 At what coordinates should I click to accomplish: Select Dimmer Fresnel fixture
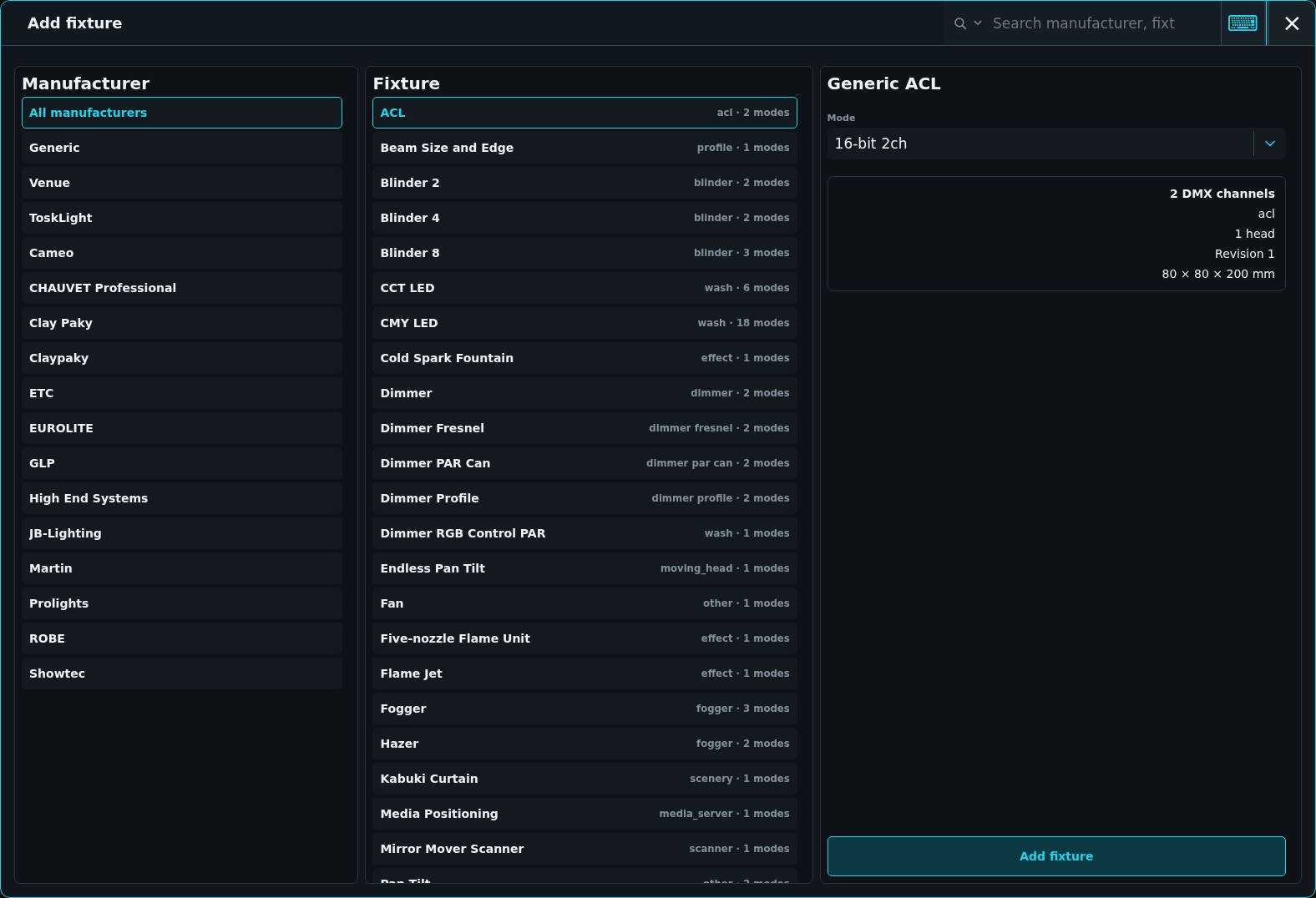tap(585, 428)
